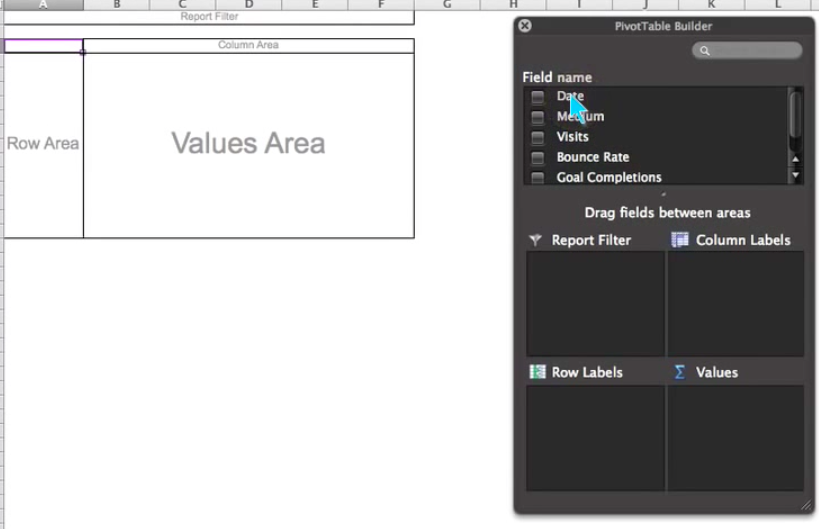Toggle the Bounce Rate field checkbox
Viewport: 819px width, 529px height.
538,158
